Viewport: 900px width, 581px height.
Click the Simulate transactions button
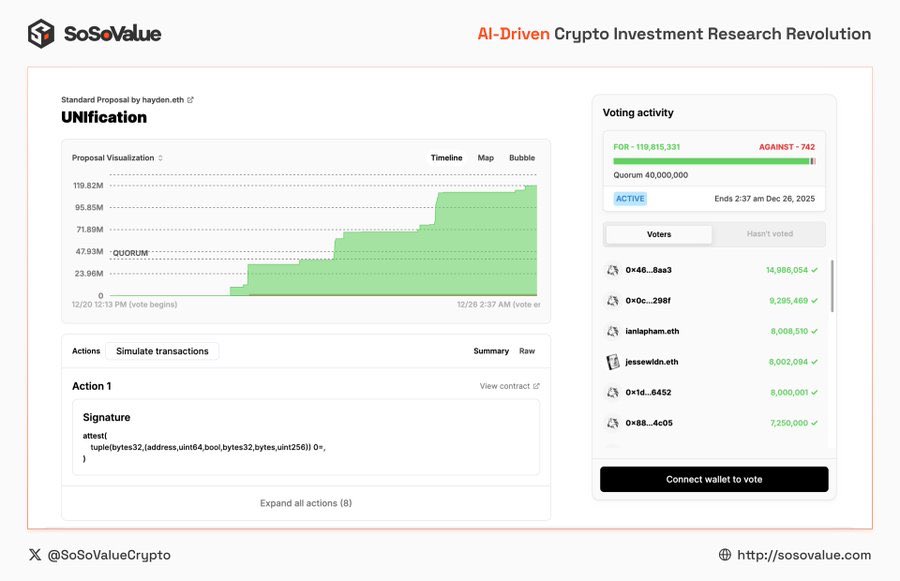coord(162,351)
